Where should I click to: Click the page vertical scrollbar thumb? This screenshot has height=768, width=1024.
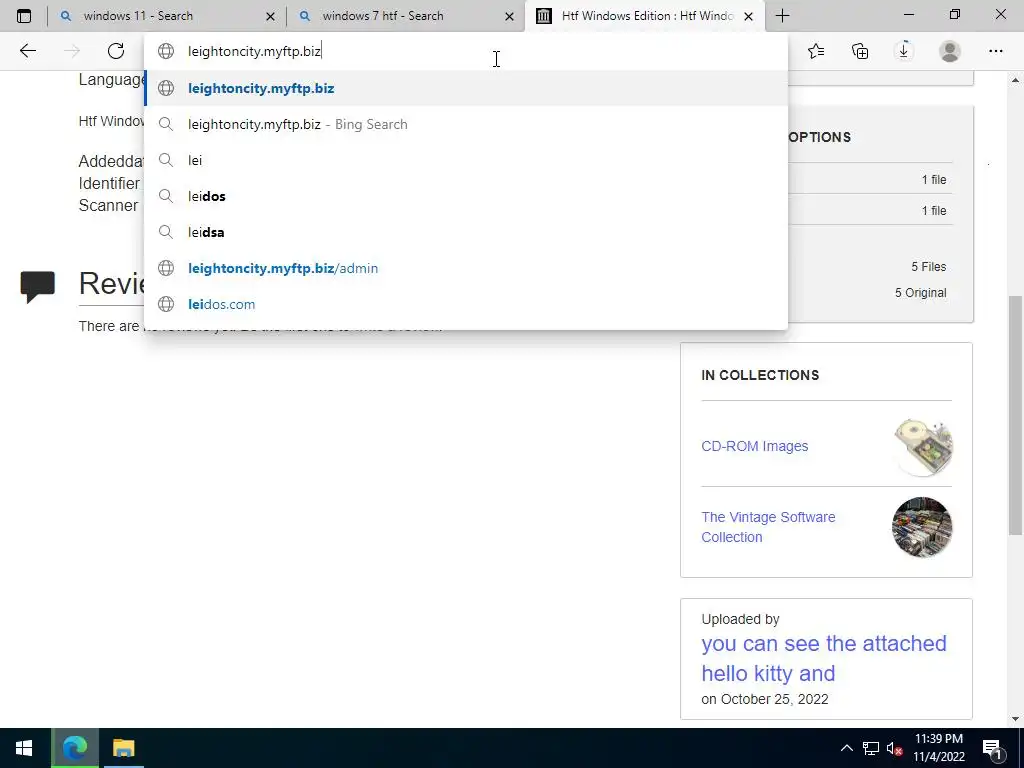[1015, 415]
